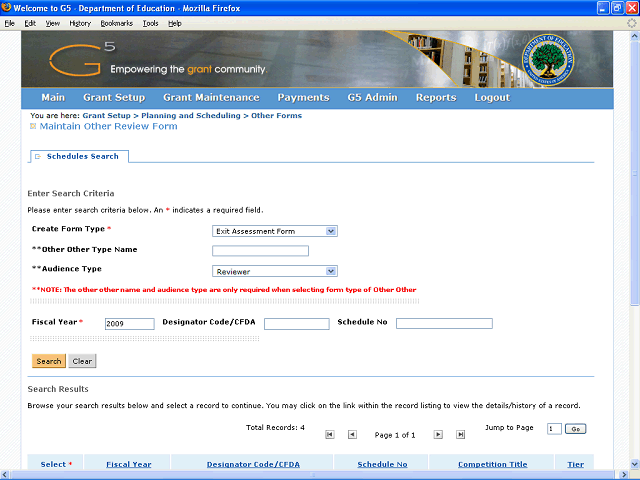Go to previous results page arrow
This screenshot has height=480, width=640.
(352, 435)
